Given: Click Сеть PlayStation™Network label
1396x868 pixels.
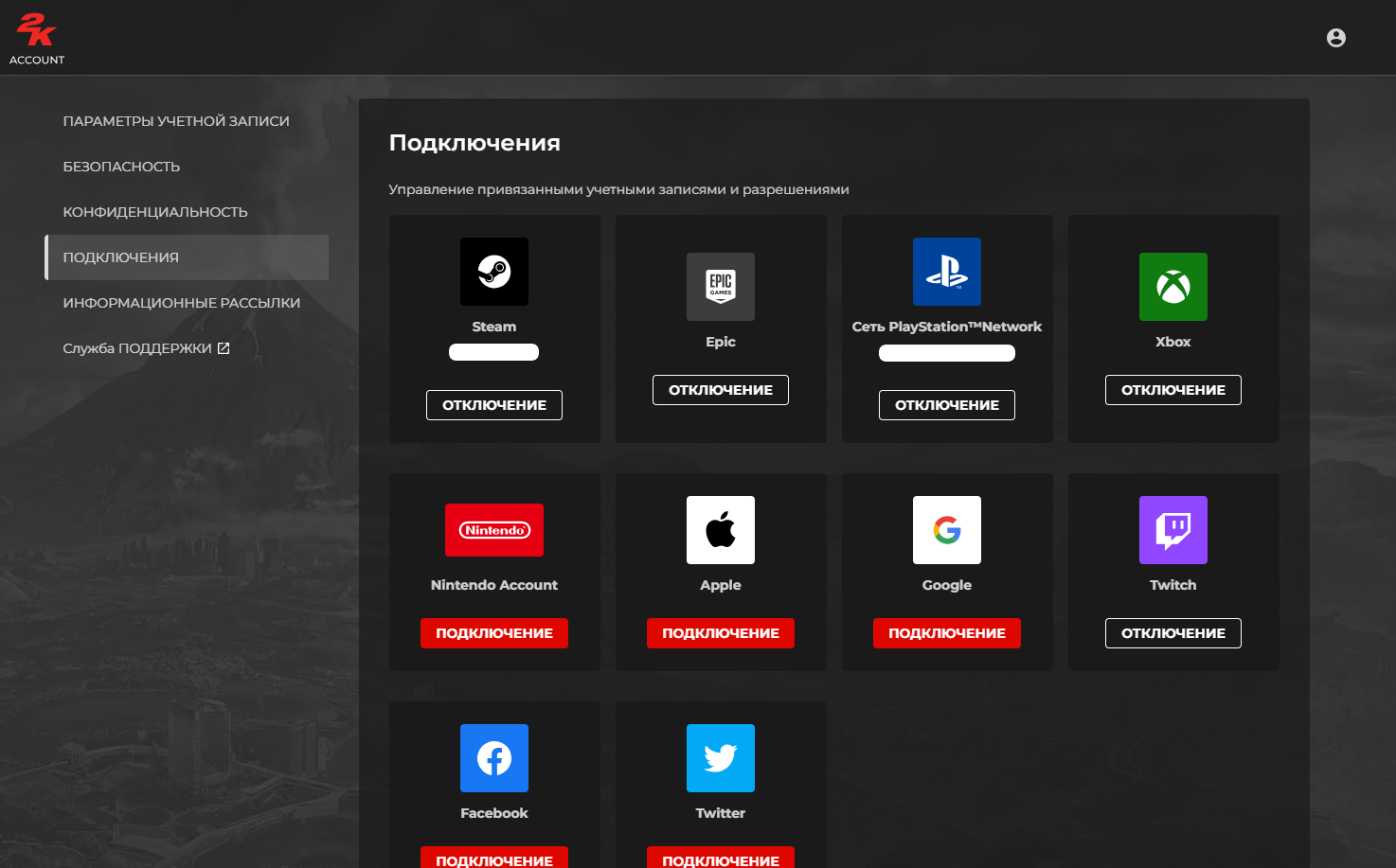Looking at the screenshot, I should pos(947,327).
